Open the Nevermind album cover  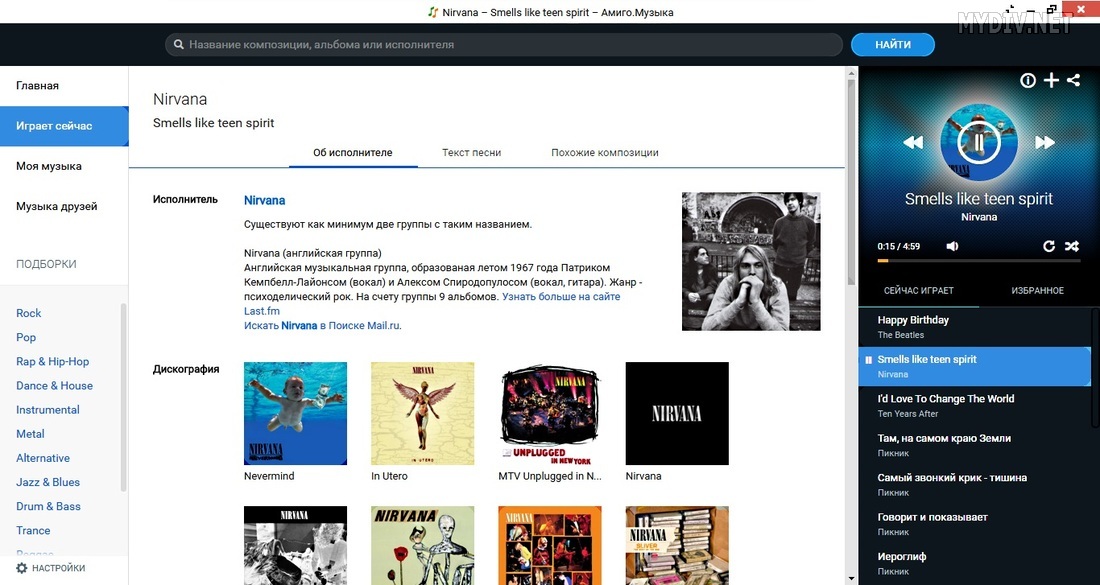295,413
